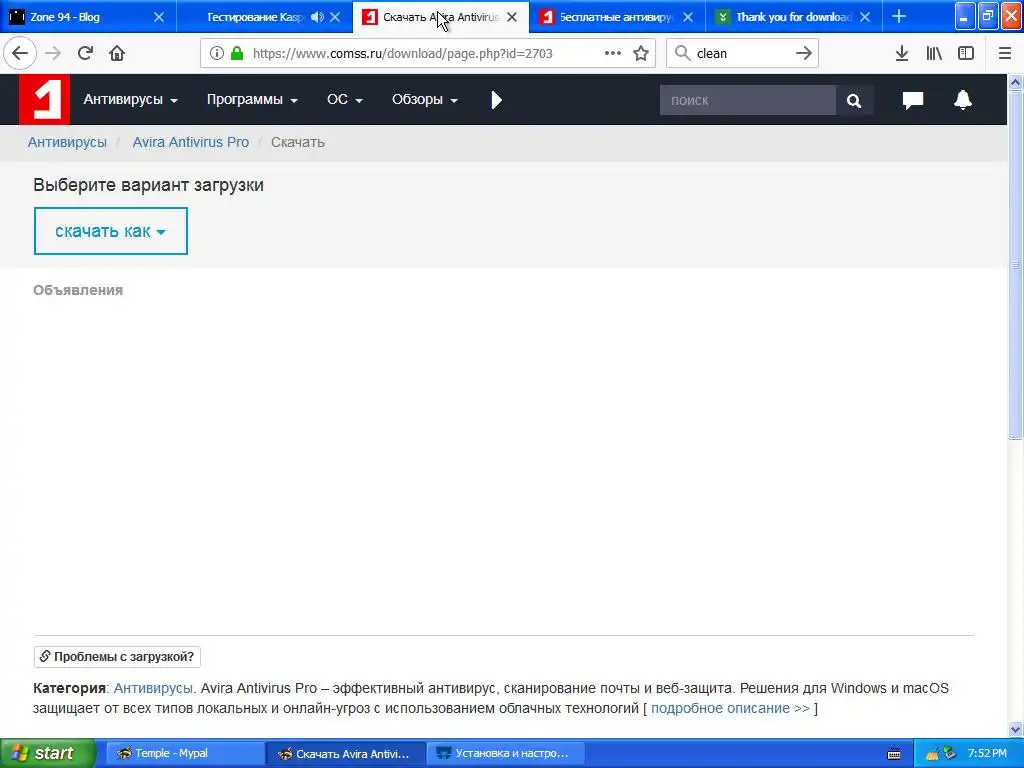Image resolution: width=1024 pixels, height=768 pixels.
Task: Expand the Антивирусы menu
Action: tap(130, 99)
